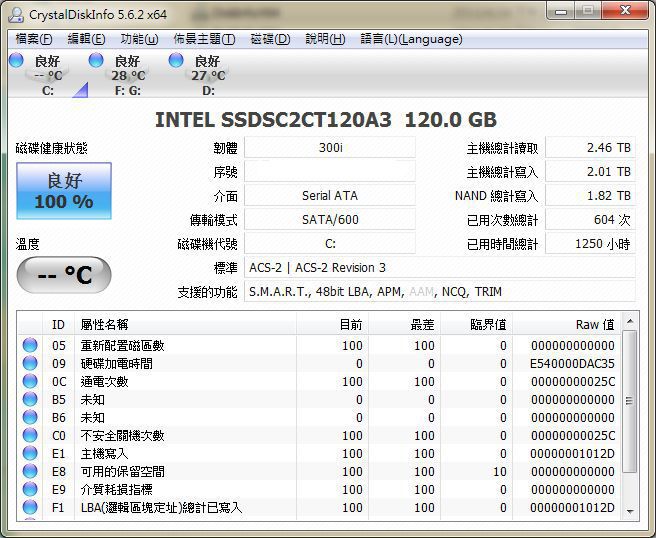Click the 屬性名稱 column header

[x=185, y=325]
